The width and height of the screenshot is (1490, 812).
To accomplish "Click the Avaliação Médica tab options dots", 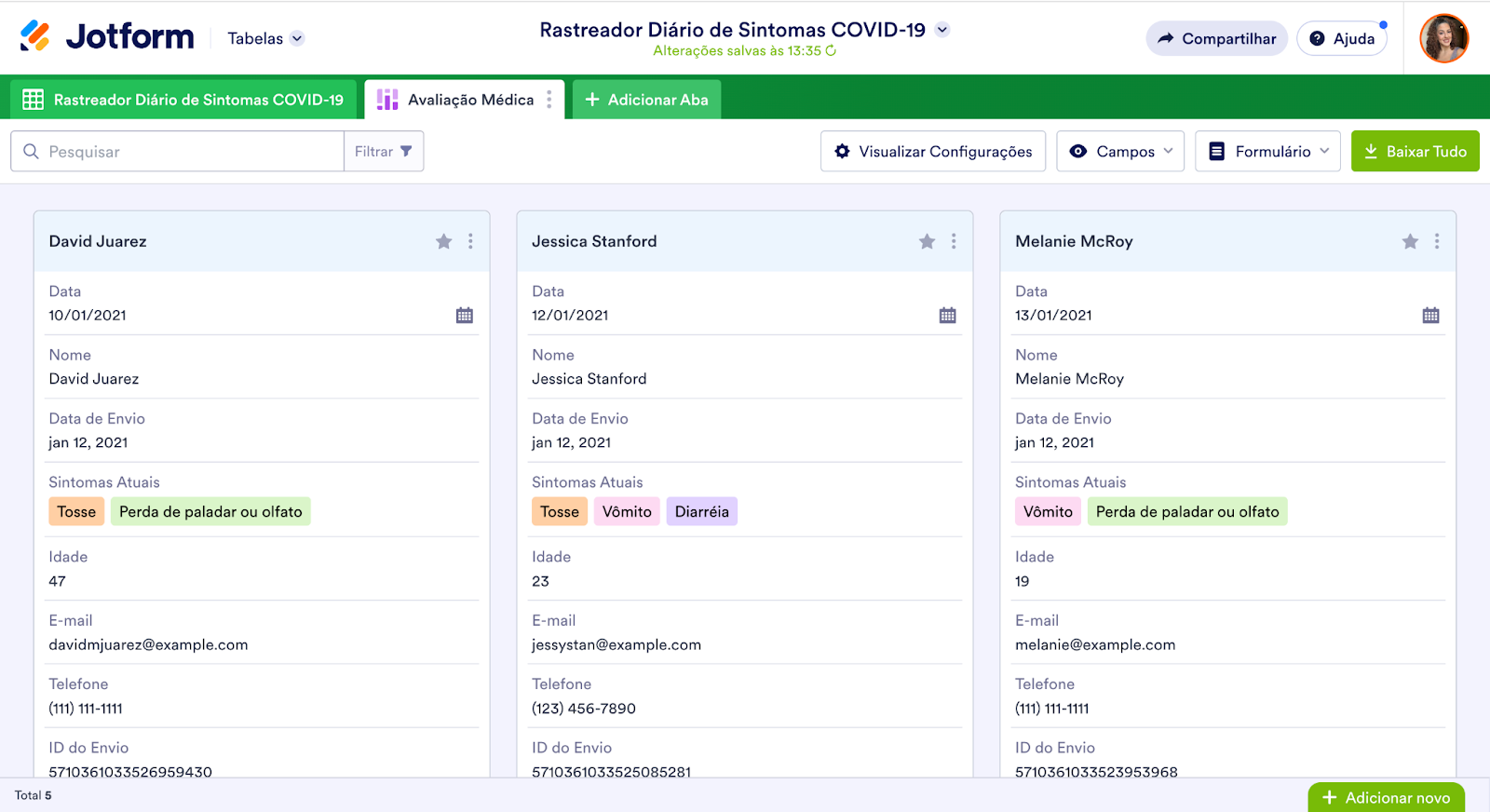I will click(549, 100).
